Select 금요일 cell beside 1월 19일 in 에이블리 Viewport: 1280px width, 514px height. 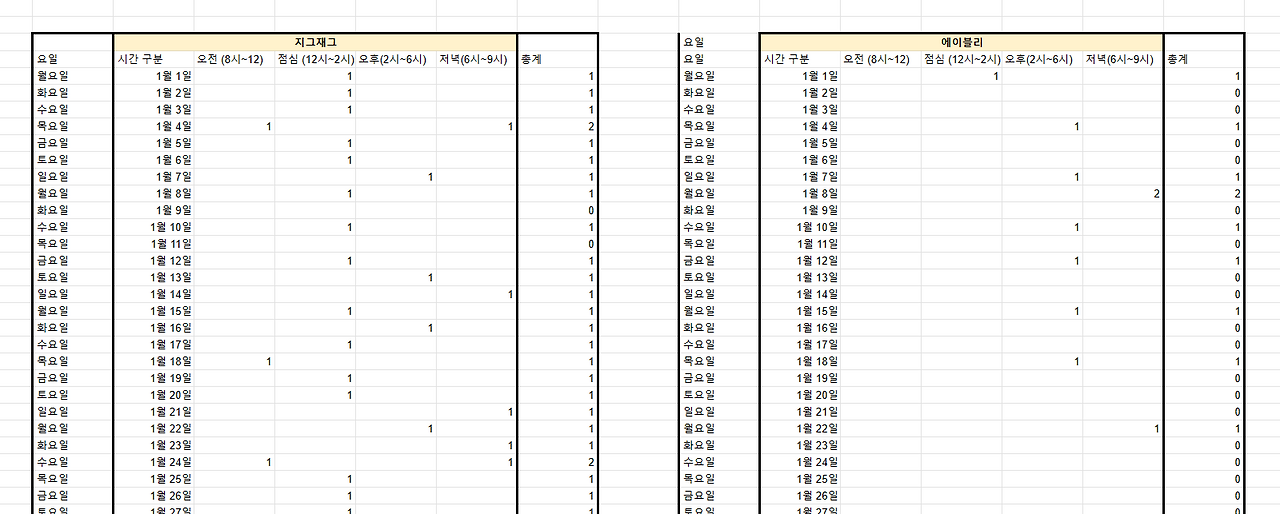[700, 378]
